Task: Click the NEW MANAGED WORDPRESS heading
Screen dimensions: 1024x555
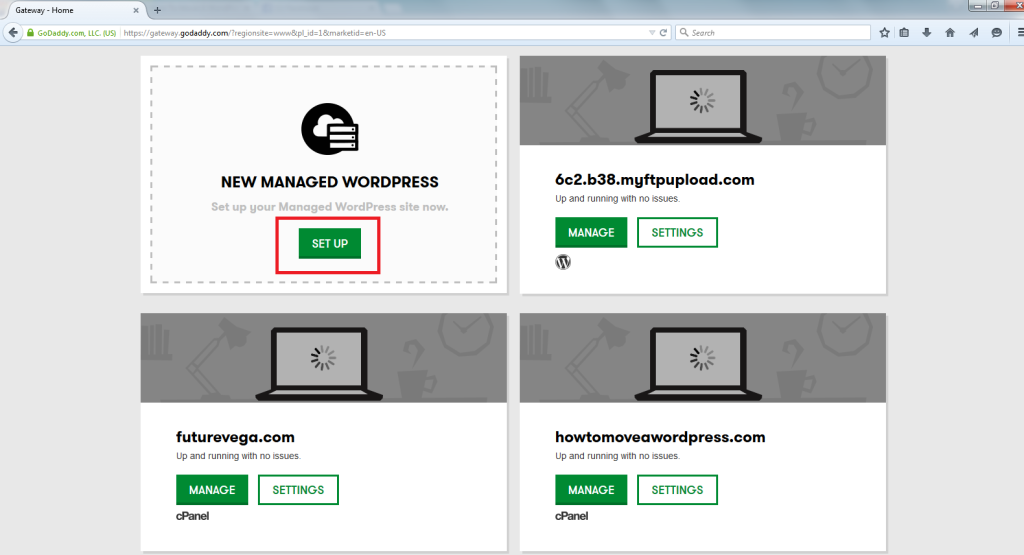Action: (330, 182)
